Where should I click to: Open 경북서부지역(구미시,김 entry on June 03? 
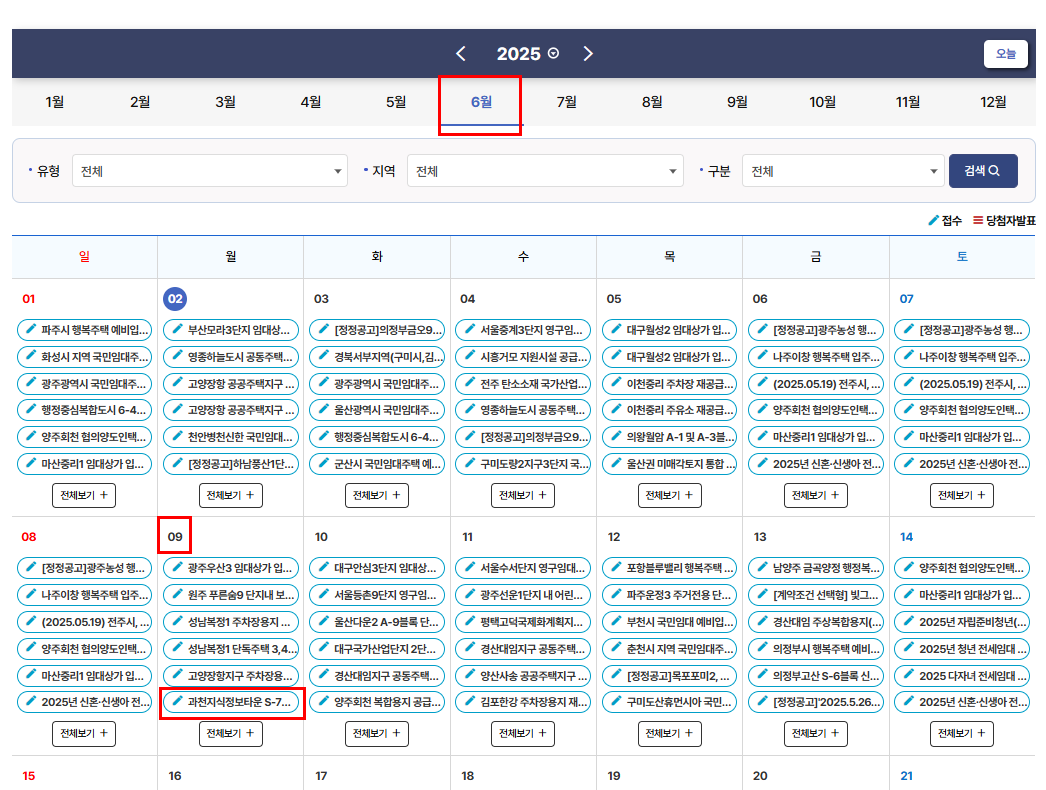[x=377, y=356]
